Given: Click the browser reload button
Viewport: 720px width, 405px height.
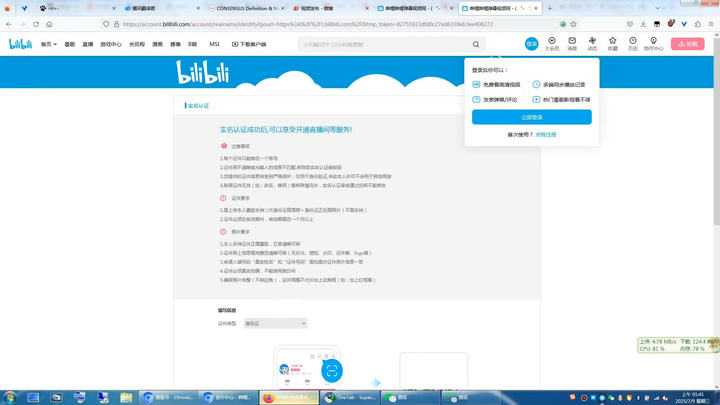Looking at the screenshot, I should 36,24.
